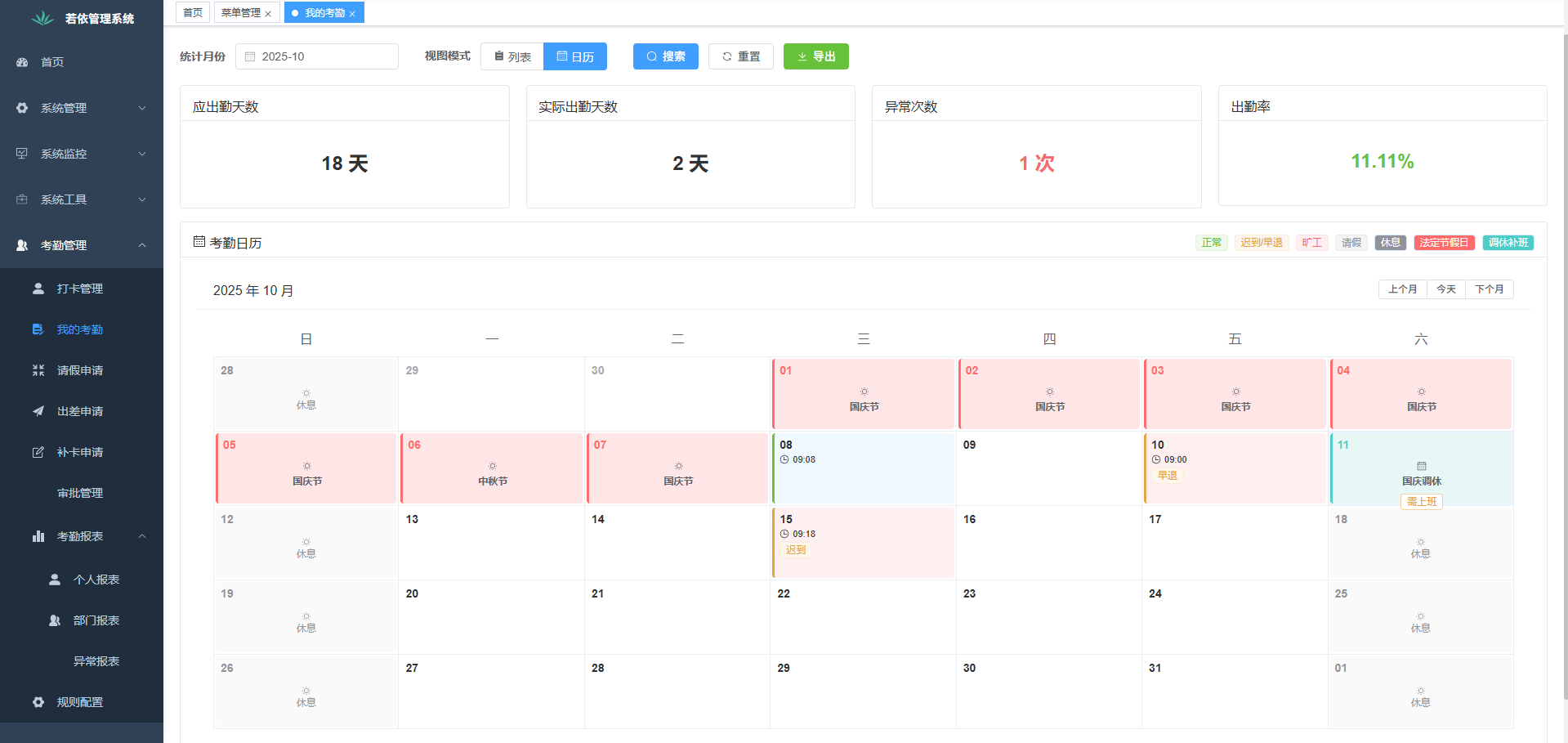Screen dimensions: 1568x743
Task: Click the 规则配置 gear icon
Action: 38,702
